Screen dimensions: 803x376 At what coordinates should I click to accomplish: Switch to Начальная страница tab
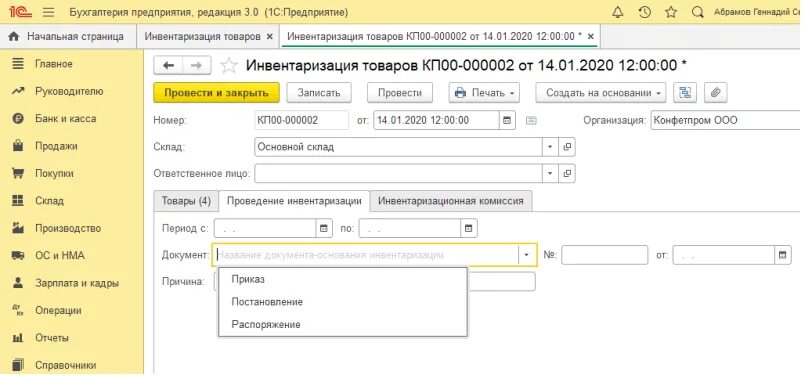68,37
